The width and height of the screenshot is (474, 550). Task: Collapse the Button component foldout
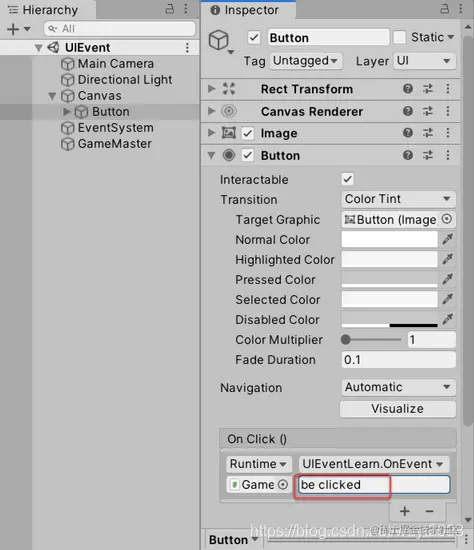(x=211, y=155)
